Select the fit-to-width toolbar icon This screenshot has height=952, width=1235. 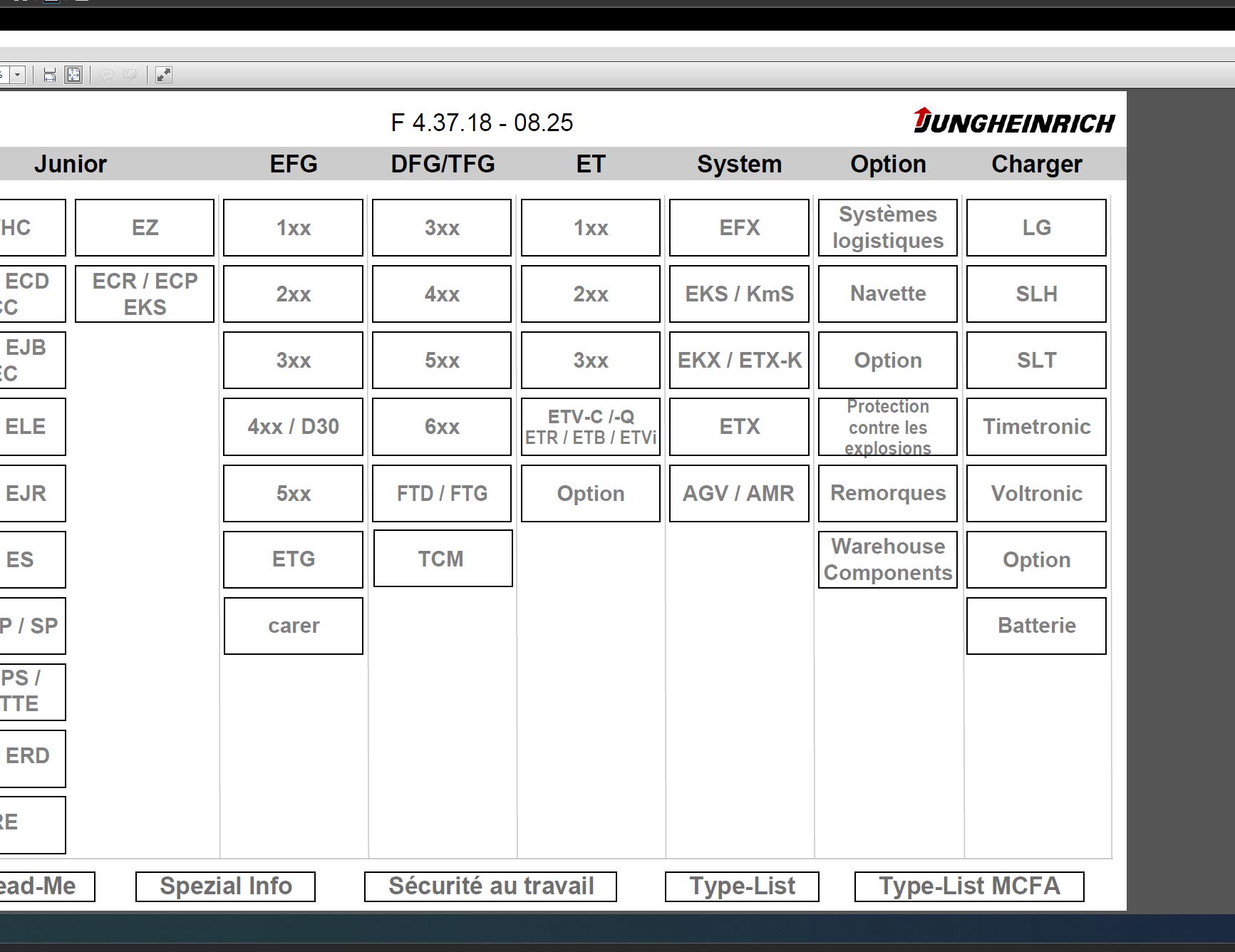point(50,74)
